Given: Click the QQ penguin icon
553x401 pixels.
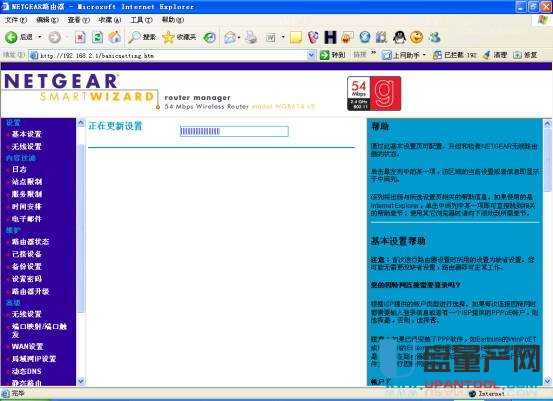Looking at the screenshot, I should coord(399,37).
